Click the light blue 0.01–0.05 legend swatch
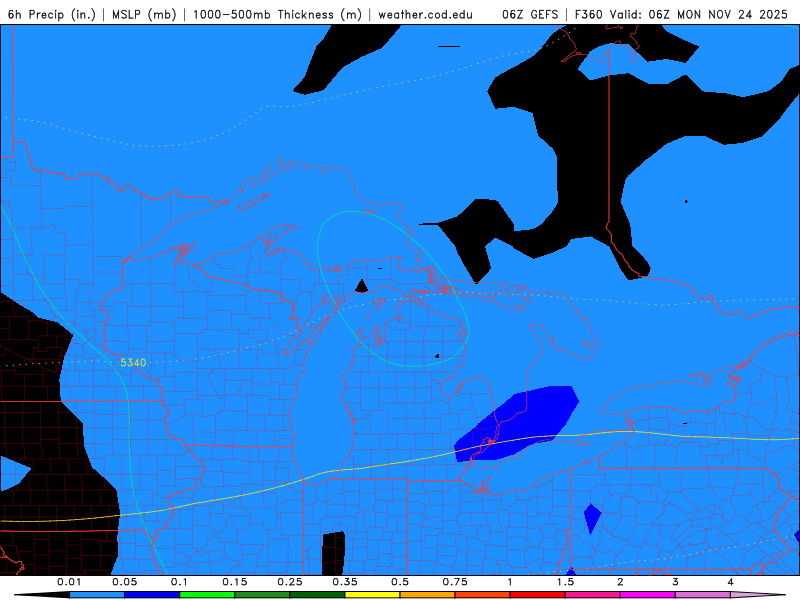Image resolution: width=800 pixels, height=600 pixels. pyautogui.click(x=97, y=595)
